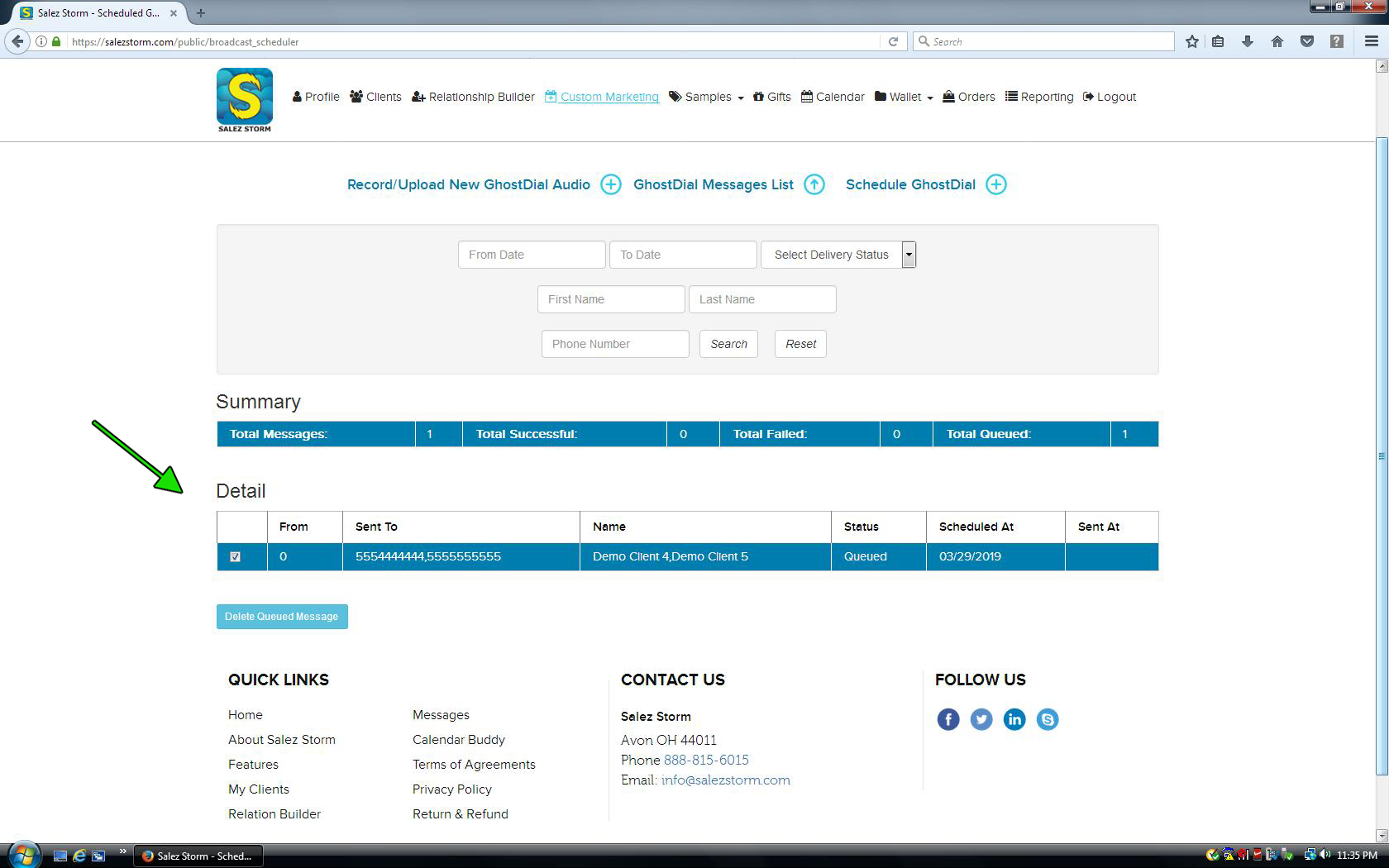The height and width of the screenshot is (868, 1389).
Task: Click up-arrow icon beside GhostDial Messages List
Action: [x=814, y=184]
